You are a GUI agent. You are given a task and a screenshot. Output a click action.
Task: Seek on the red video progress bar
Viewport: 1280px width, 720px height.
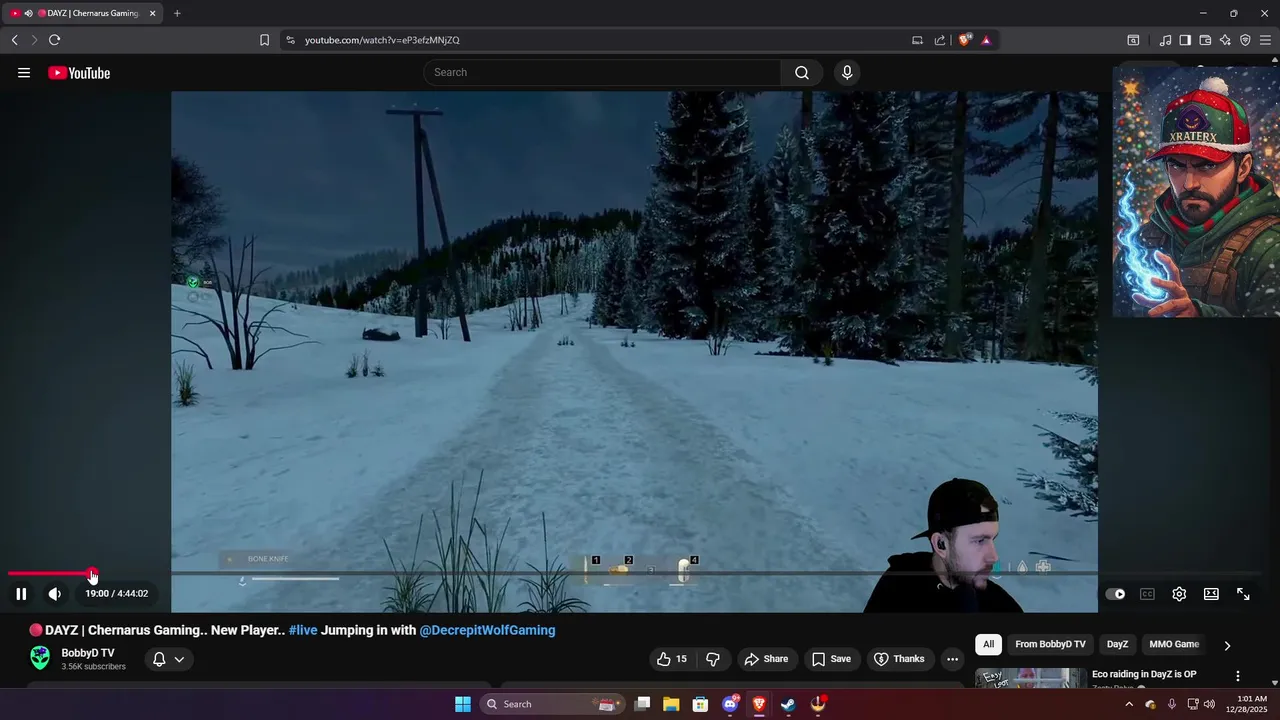click(x=50, y=574)
